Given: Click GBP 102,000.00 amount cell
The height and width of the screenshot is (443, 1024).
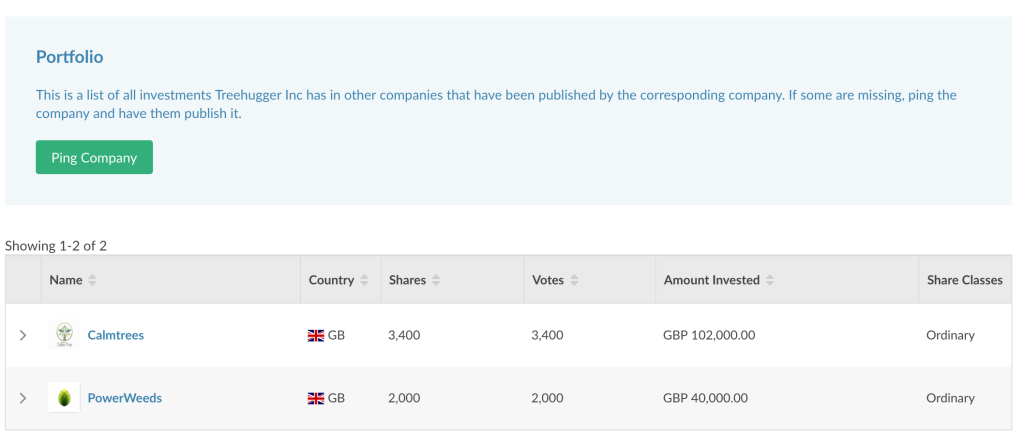Looking at the screenshot, I should point(709,335).
